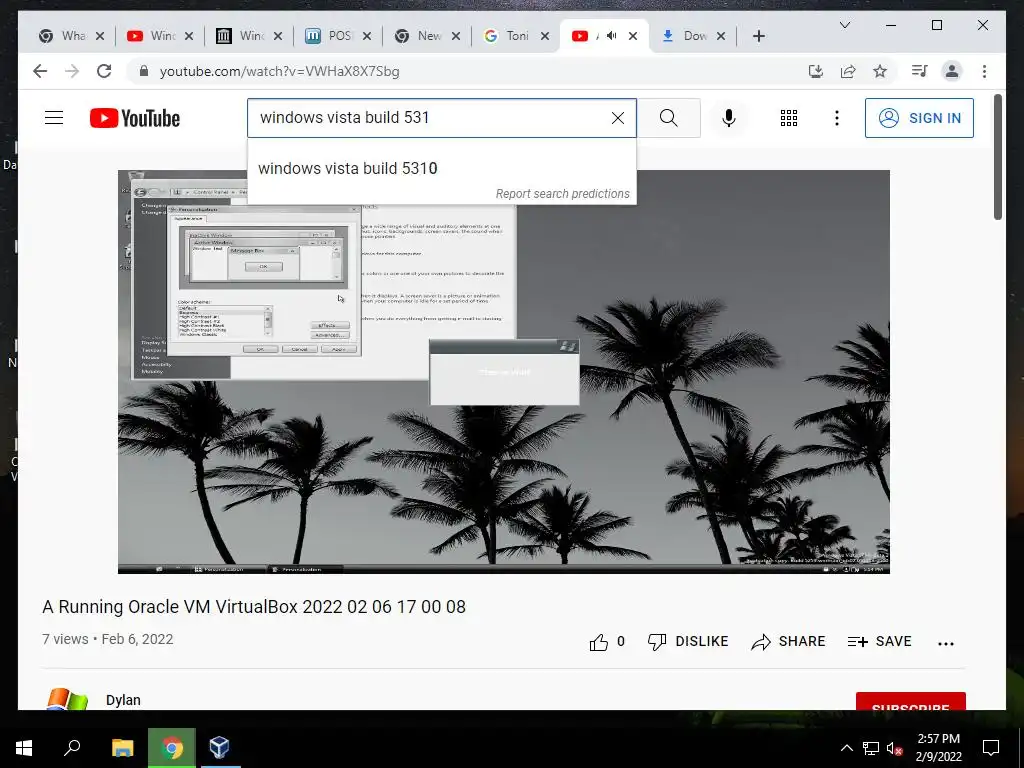Share this page icon in address bar
The height and width of the screenshot is (768, 1024).
848,71
